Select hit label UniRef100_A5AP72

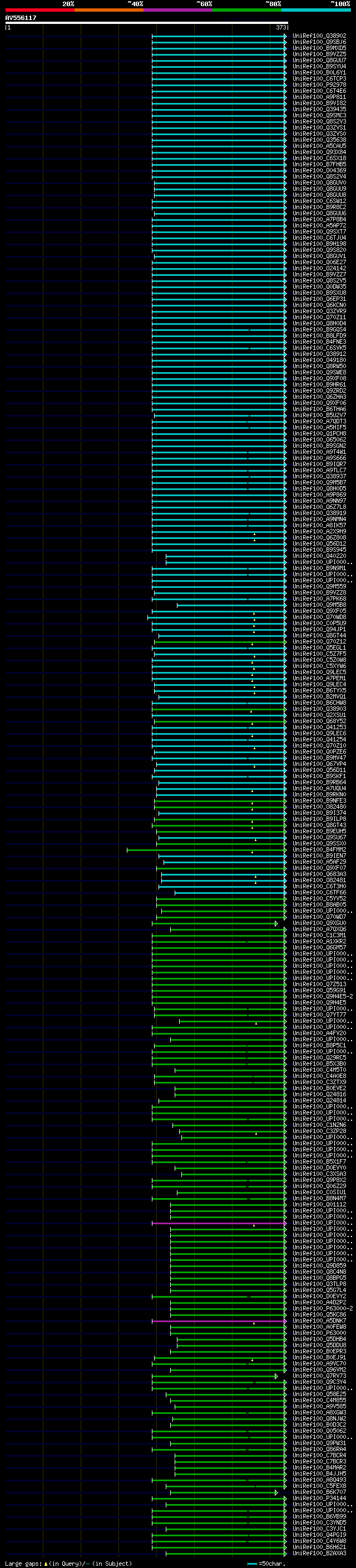pyautogui.click(x=319, y=225)
